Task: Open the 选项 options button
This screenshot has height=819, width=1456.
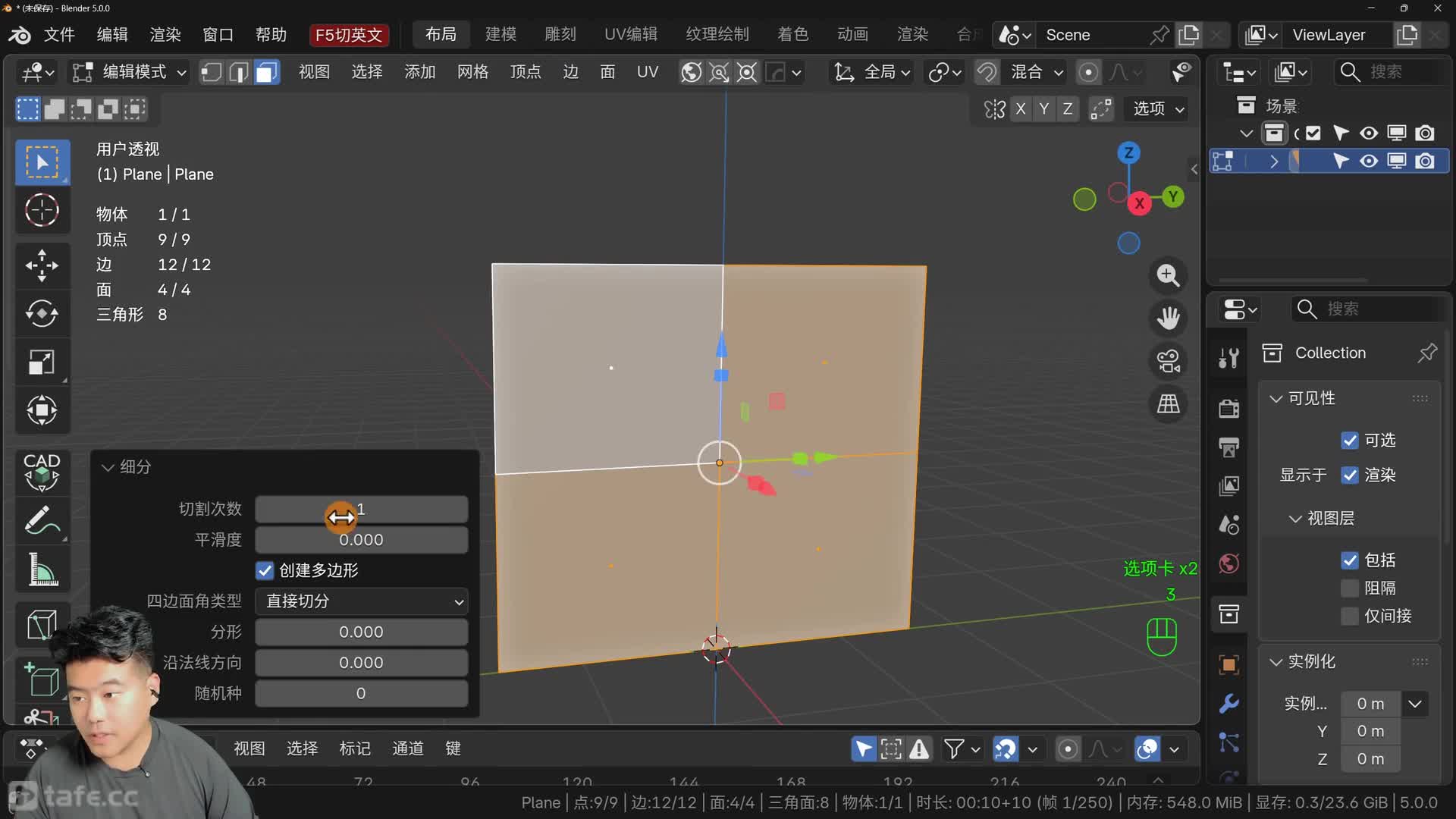Action: pyautogui.click(x=1157, y=108)
